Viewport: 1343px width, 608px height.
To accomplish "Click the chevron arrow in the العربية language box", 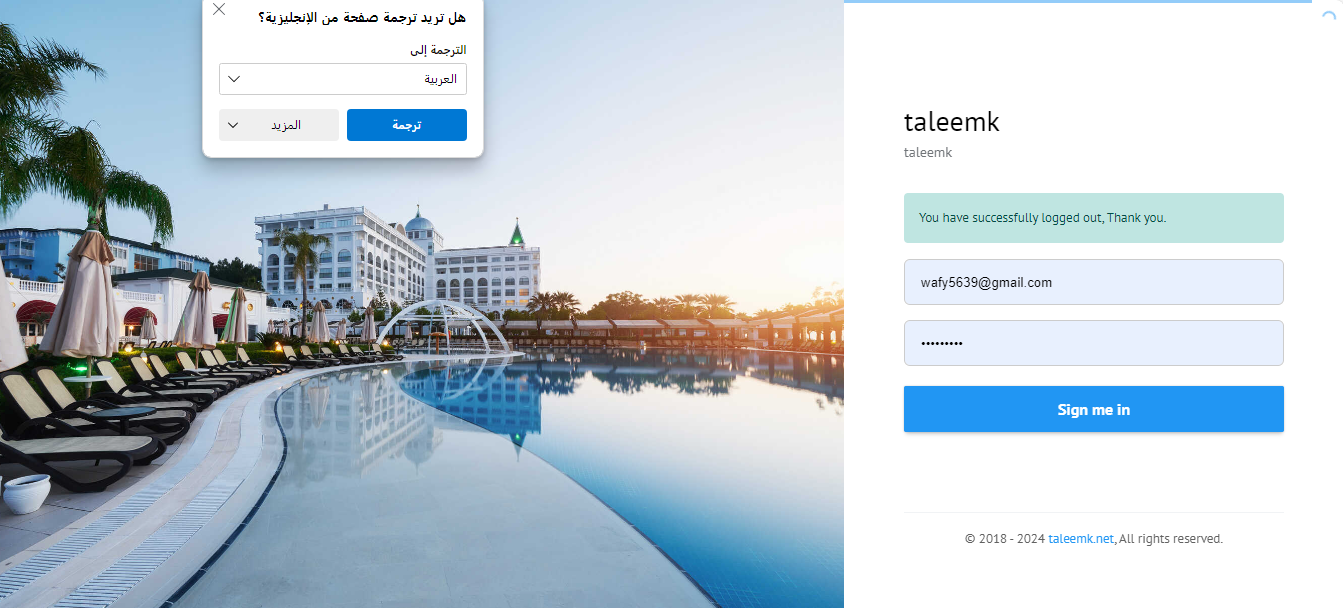I will pyautogui.click(x=234, y=79).
